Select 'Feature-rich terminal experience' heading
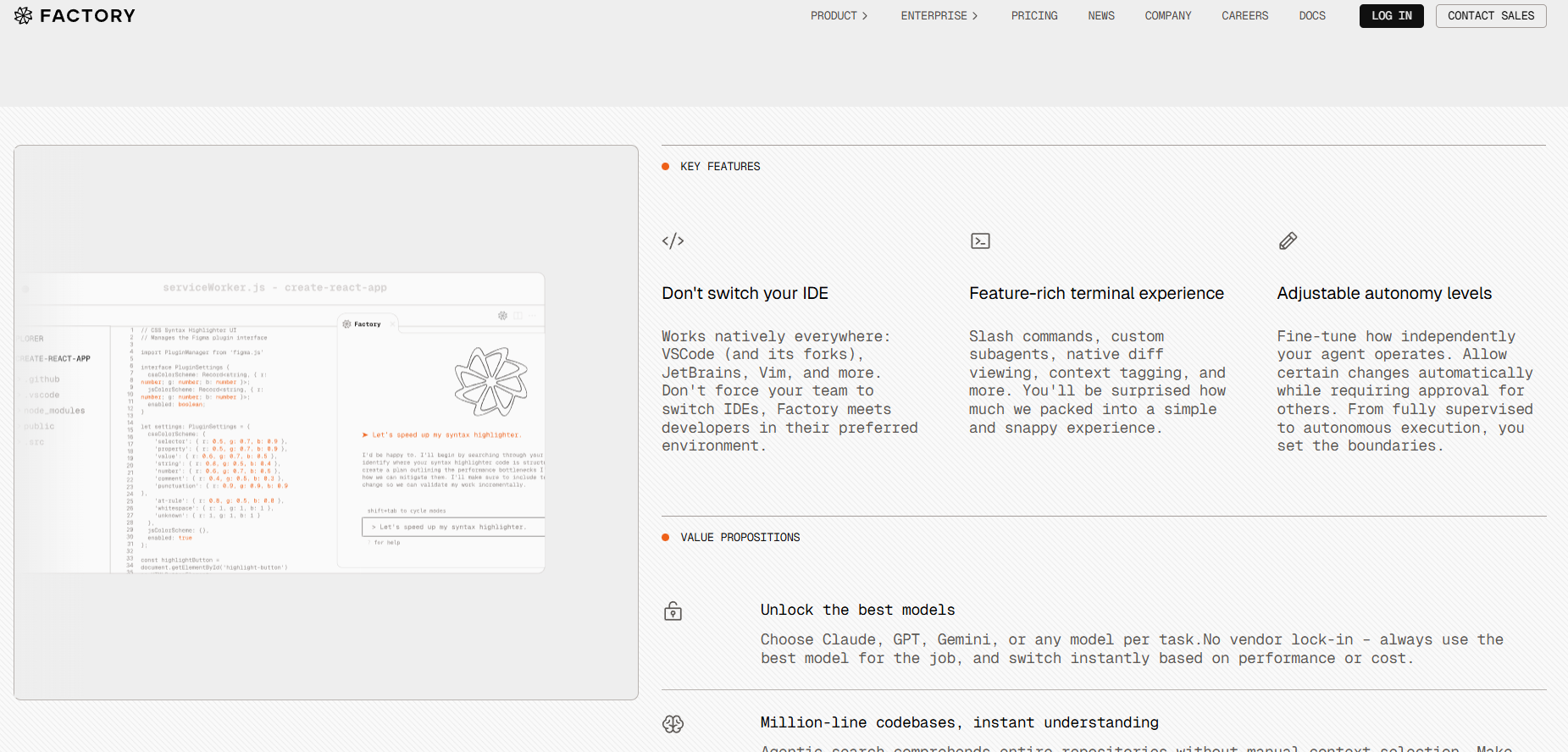Viewport: 1568px width, 752px height. tap(1096, 293)
